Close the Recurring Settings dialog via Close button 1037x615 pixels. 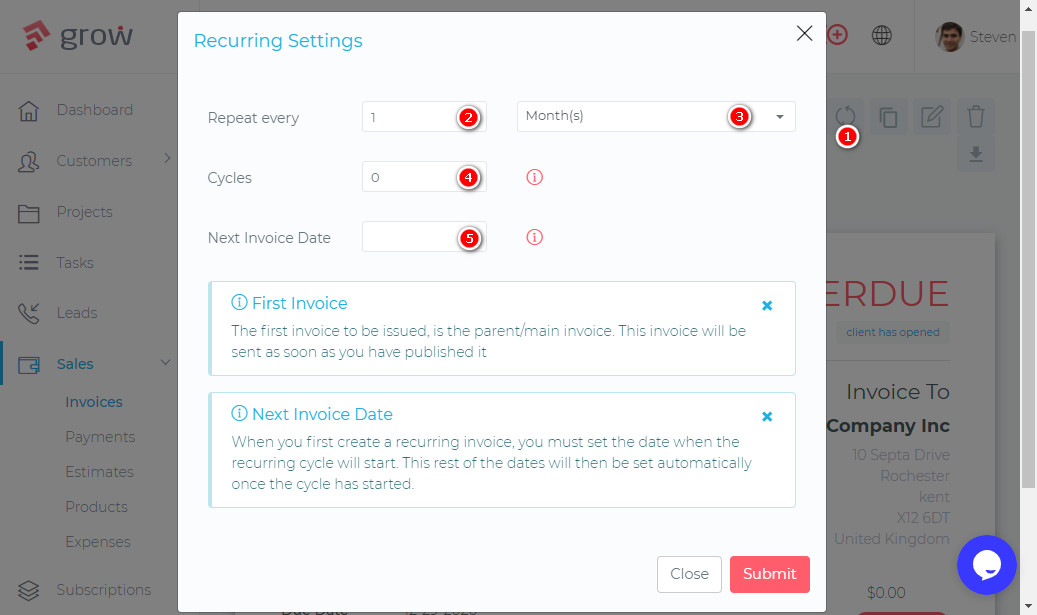pos(689,574)
